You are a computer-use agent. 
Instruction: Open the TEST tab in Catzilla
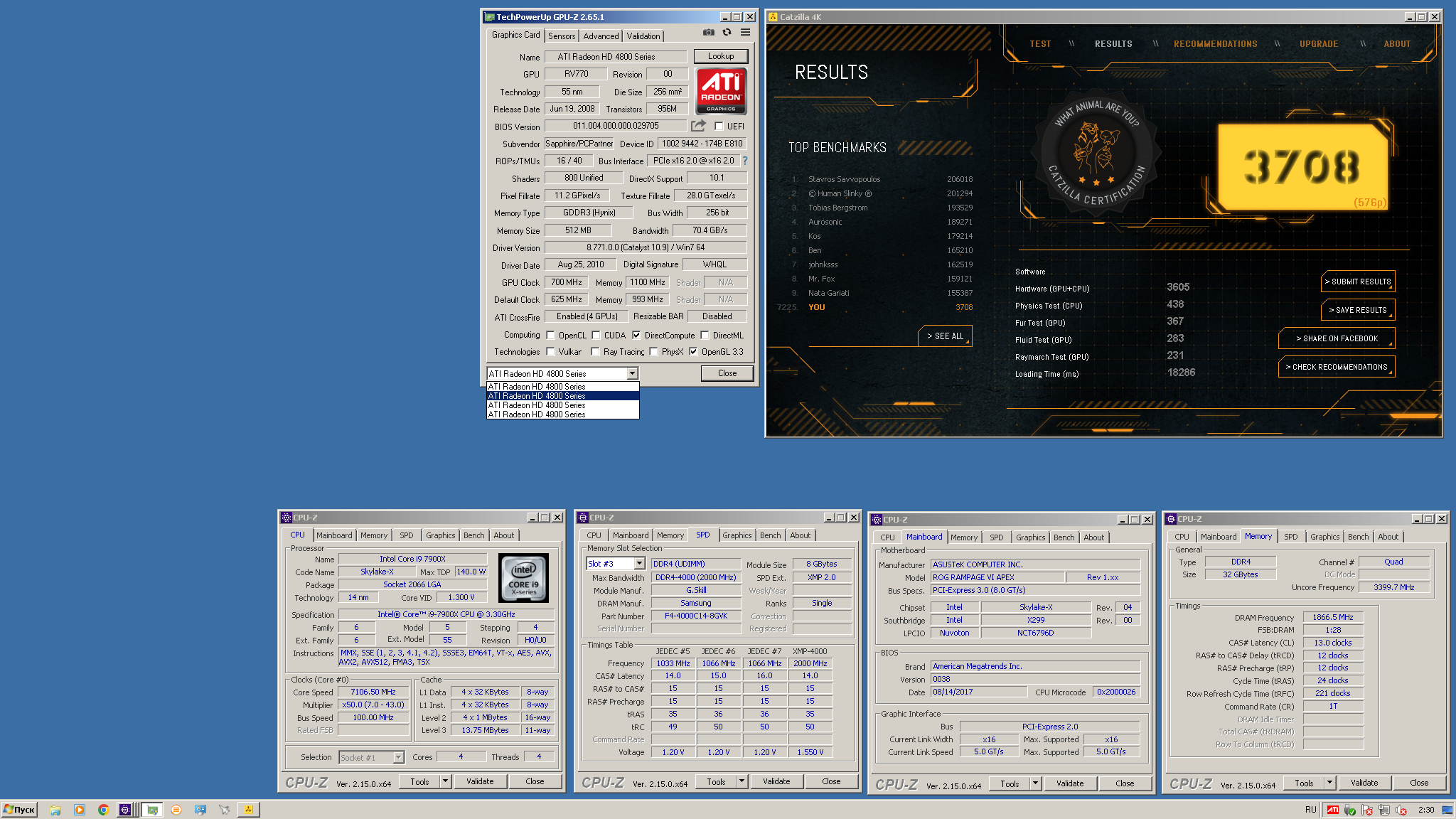click(1040, 44)
